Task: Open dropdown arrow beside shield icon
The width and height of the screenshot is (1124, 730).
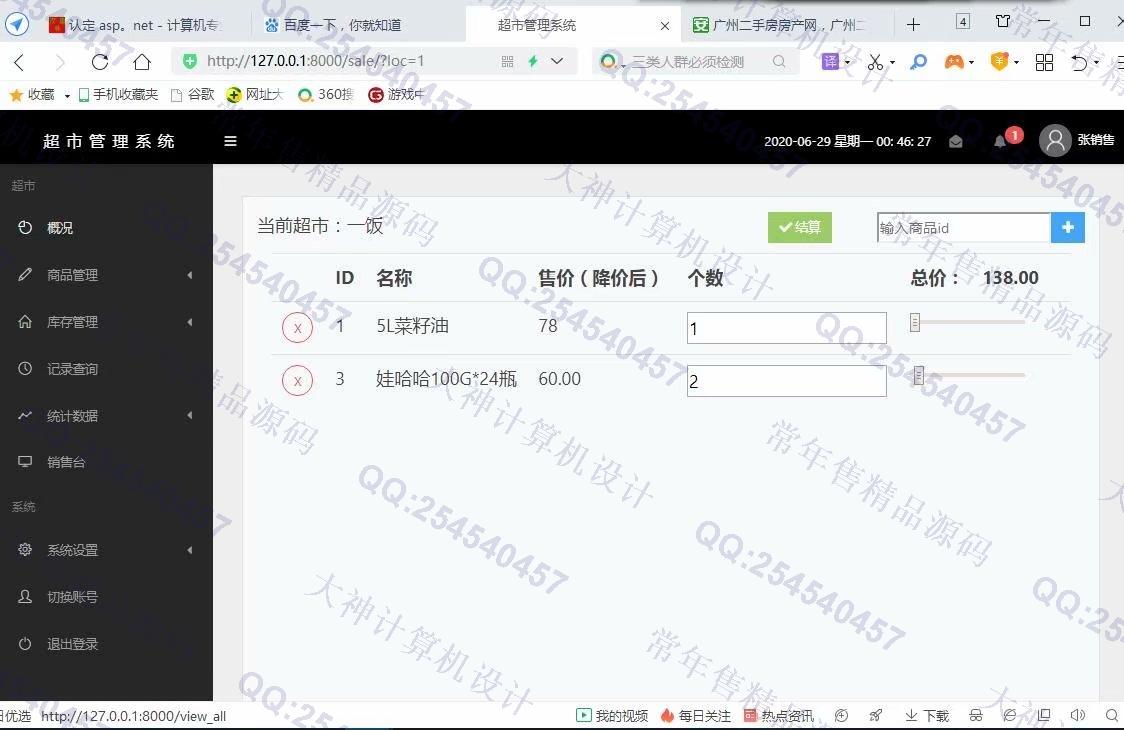Action: [1016, 62]
